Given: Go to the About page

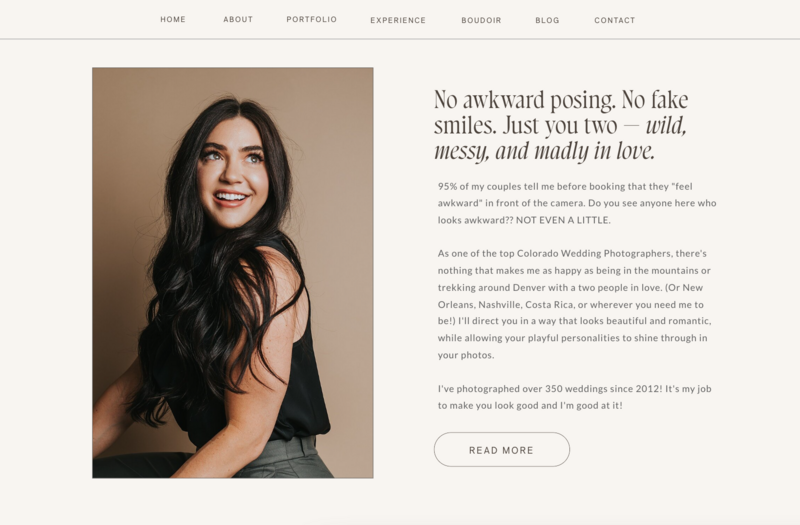Looking at the screenshot, I should tap(238, 19).
